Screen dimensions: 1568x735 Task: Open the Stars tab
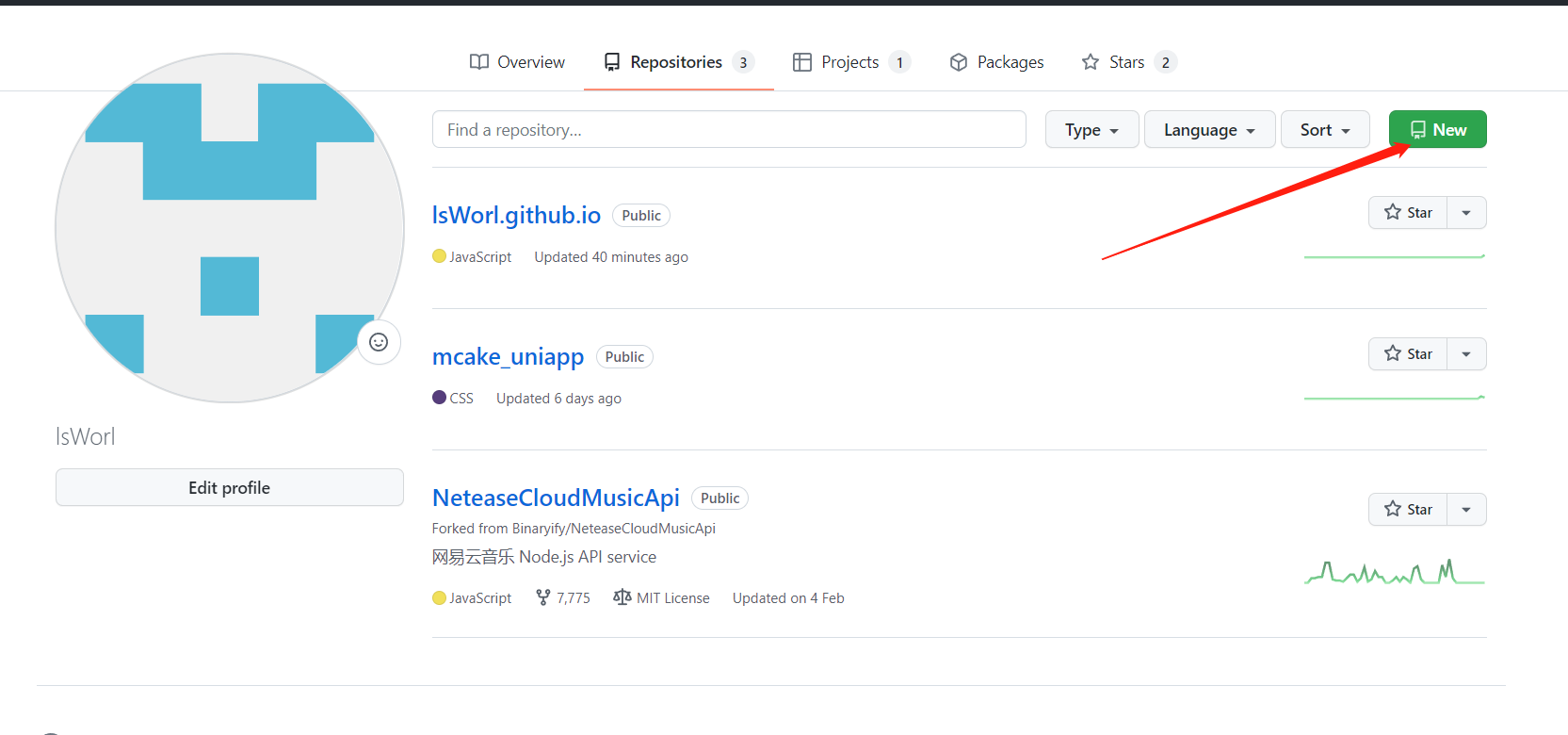(1128, 62)
